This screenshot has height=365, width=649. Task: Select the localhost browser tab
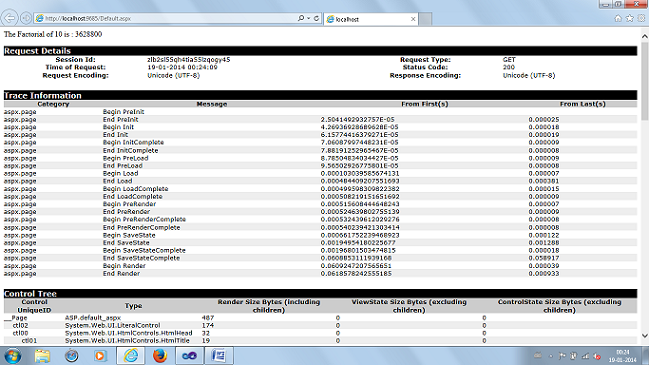point(371,19)
